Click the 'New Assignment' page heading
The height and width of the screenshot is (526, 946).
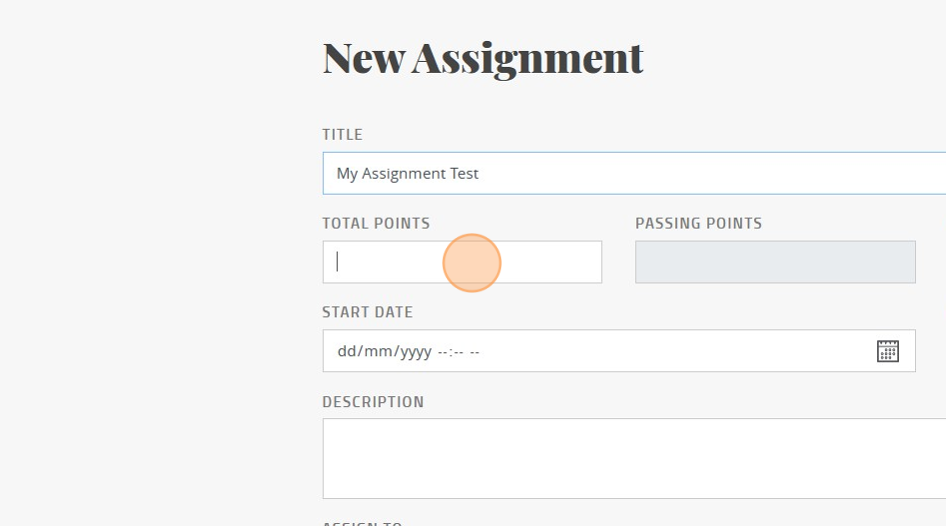483,59
